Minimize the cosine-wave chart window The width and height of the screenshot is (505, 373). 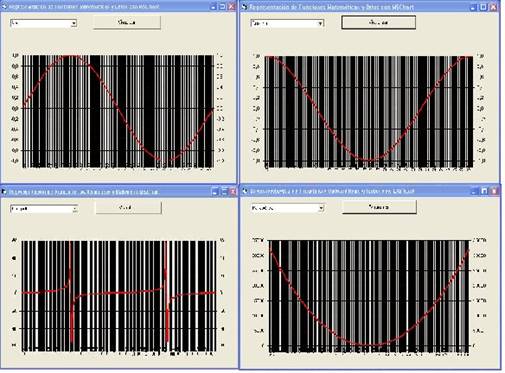point(474,7)
